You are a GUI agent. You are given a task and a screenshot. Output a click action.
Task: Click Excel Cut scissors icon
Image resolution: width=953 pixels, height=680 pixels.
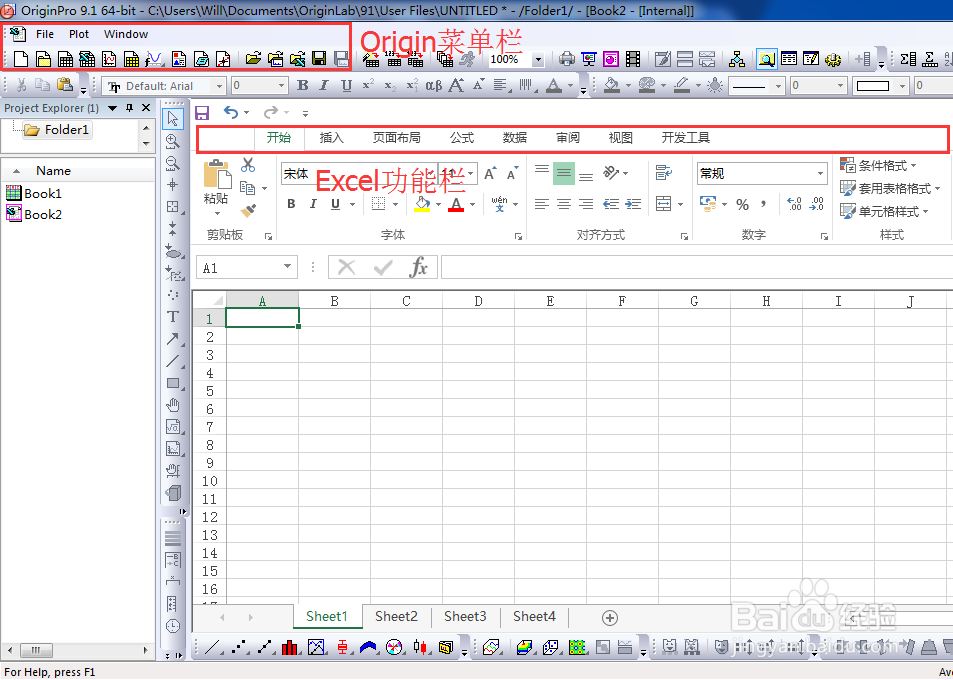tap(248, 165)
